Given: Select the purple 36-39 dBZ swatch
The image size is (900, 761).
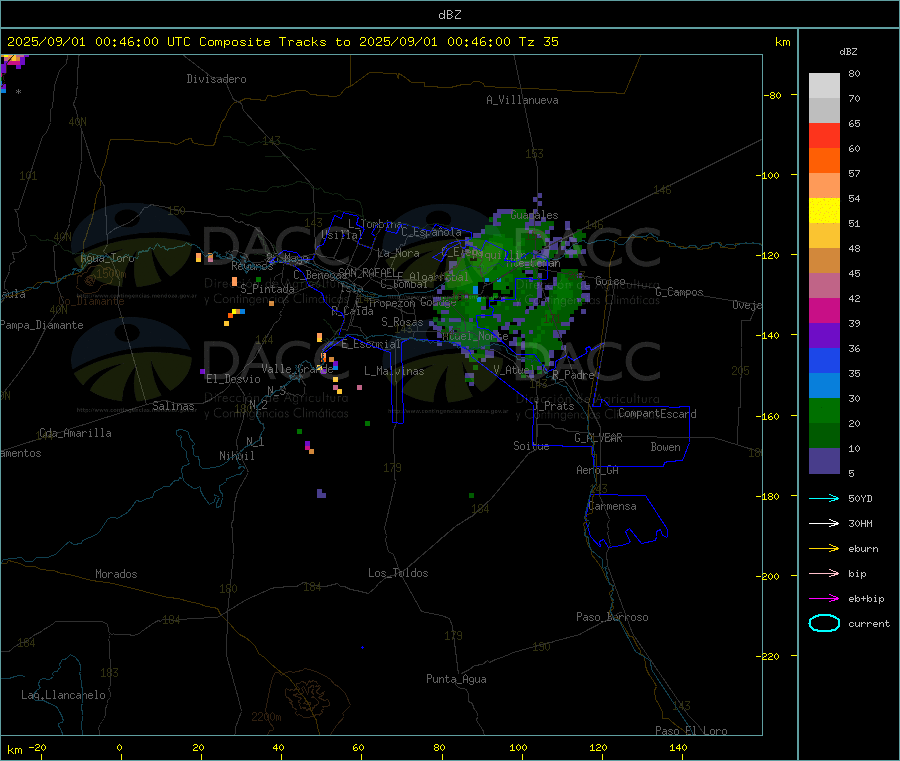Looking at the screenshot, I should (824, 336).
